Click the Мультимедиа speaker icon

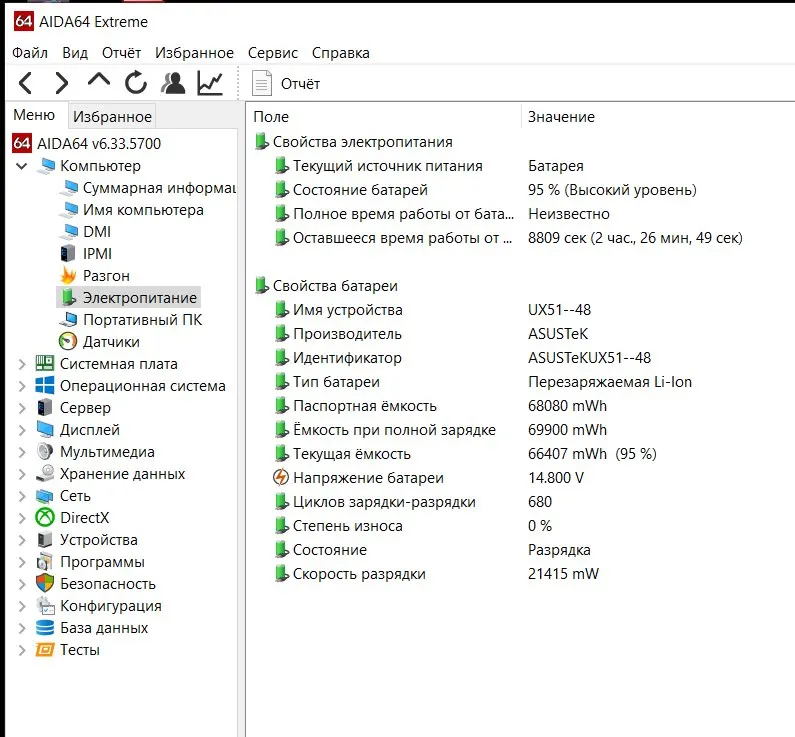pyautogui.click(x=45, y=451)
